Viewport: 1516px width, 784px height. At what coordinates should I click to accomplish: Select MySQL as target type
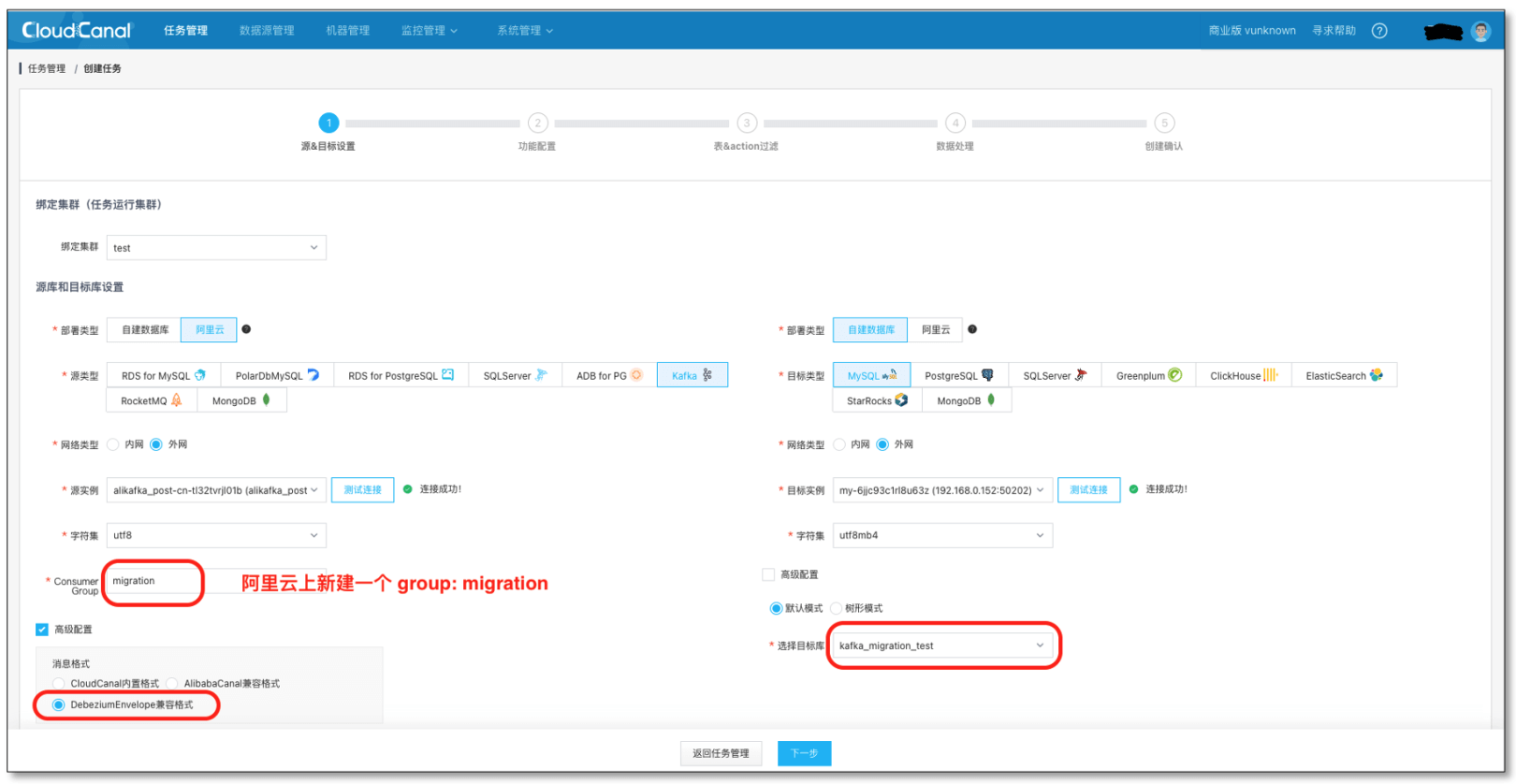[x=871, y=375]
